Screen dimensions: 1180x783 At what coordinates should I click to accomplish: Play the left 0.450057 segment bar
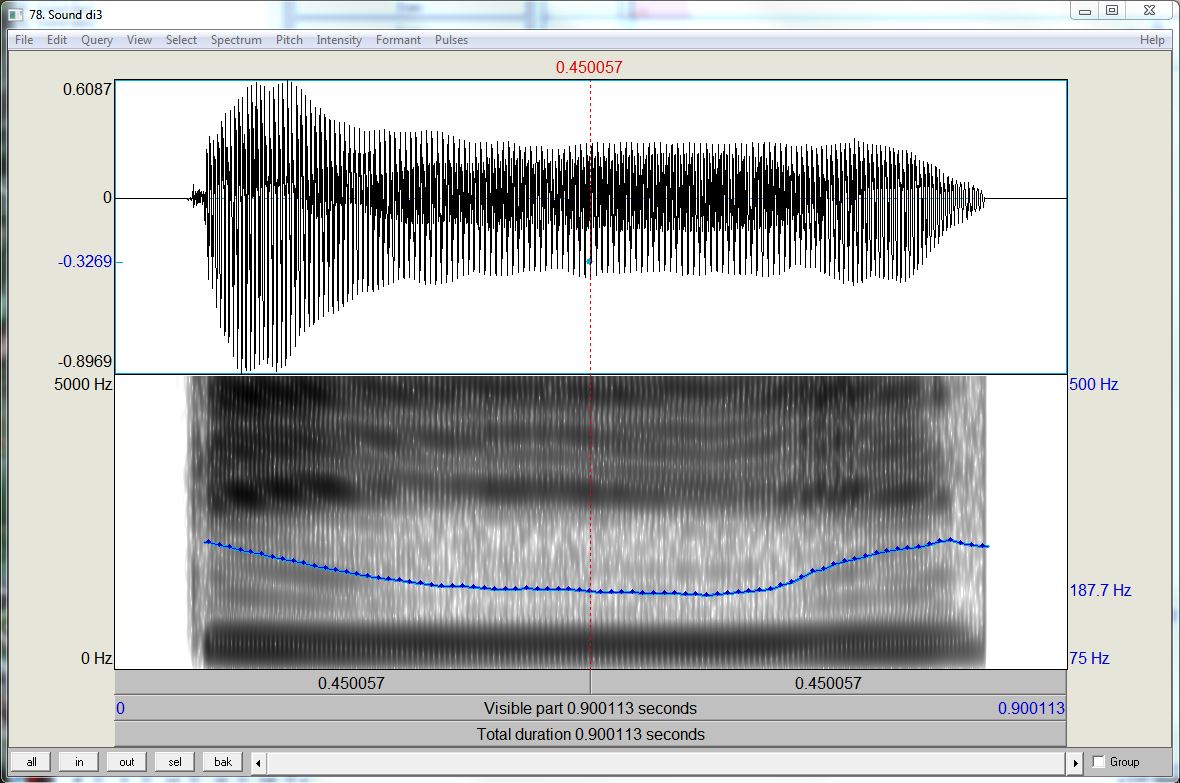pyautogui.click(x=352, y=683)
